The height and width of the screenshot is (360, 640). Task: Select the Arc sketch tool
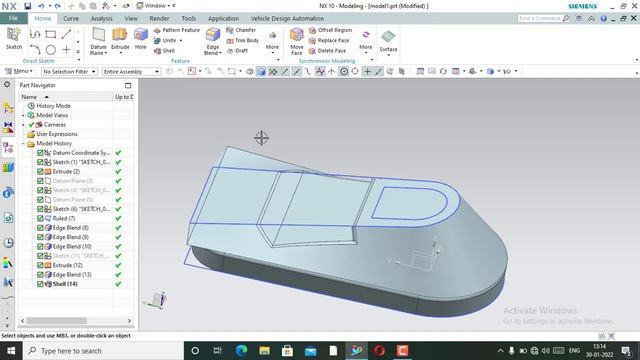pos(35,50)
